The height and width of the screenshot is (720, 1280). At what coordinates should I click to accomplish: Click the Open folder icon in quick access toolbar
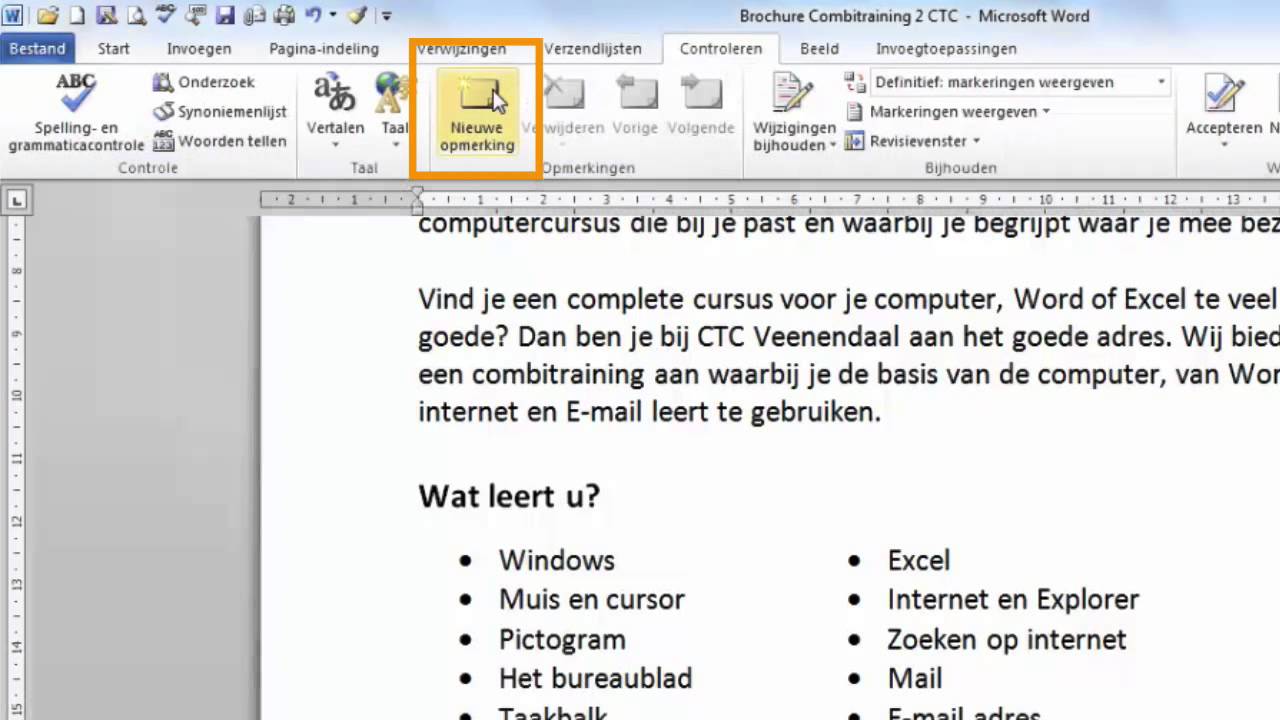click(47, 15)
